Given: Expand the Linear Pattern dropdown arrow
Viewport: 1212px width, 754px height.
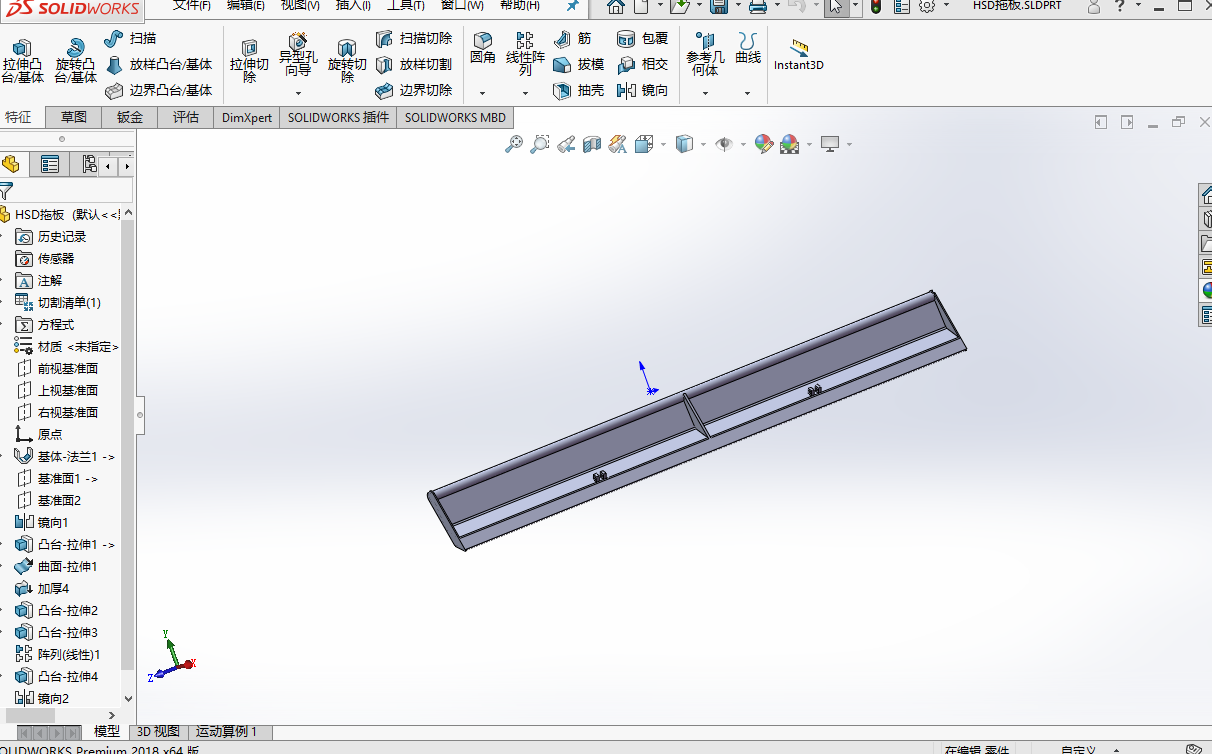Looking at the screenshot, I should (x=525, y=93).
